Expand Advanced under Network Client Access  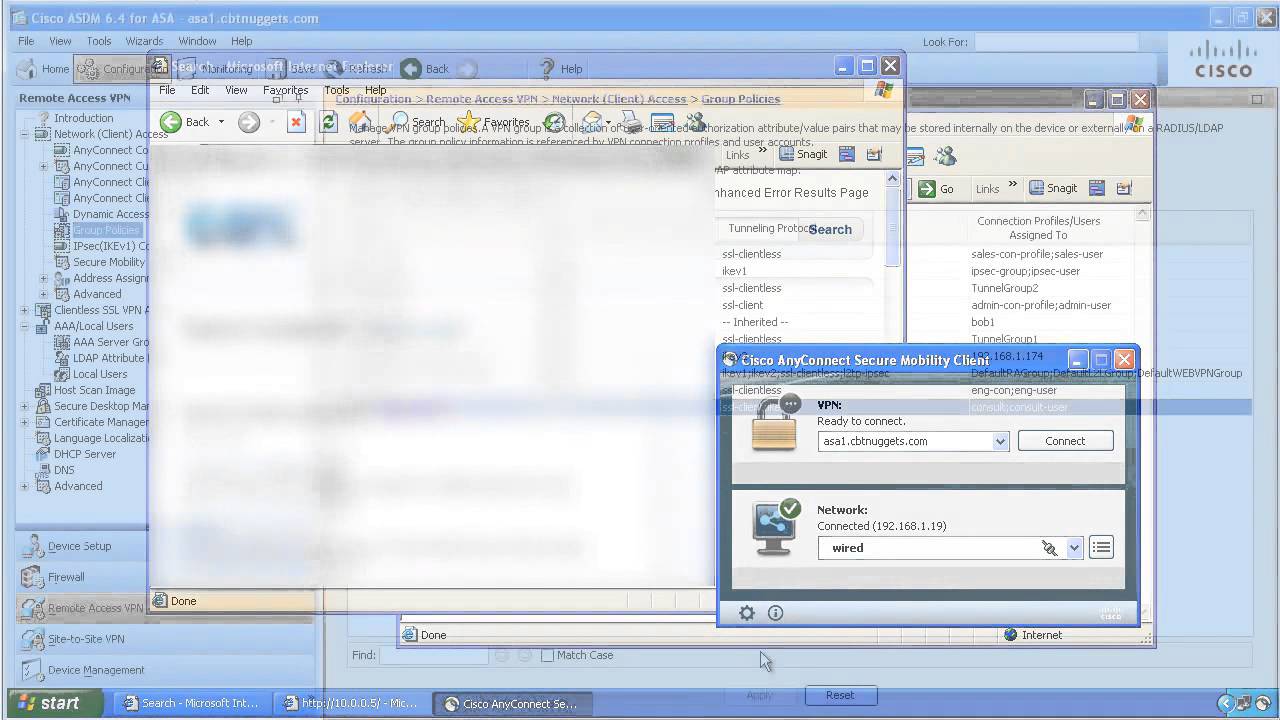click(43, 294)
